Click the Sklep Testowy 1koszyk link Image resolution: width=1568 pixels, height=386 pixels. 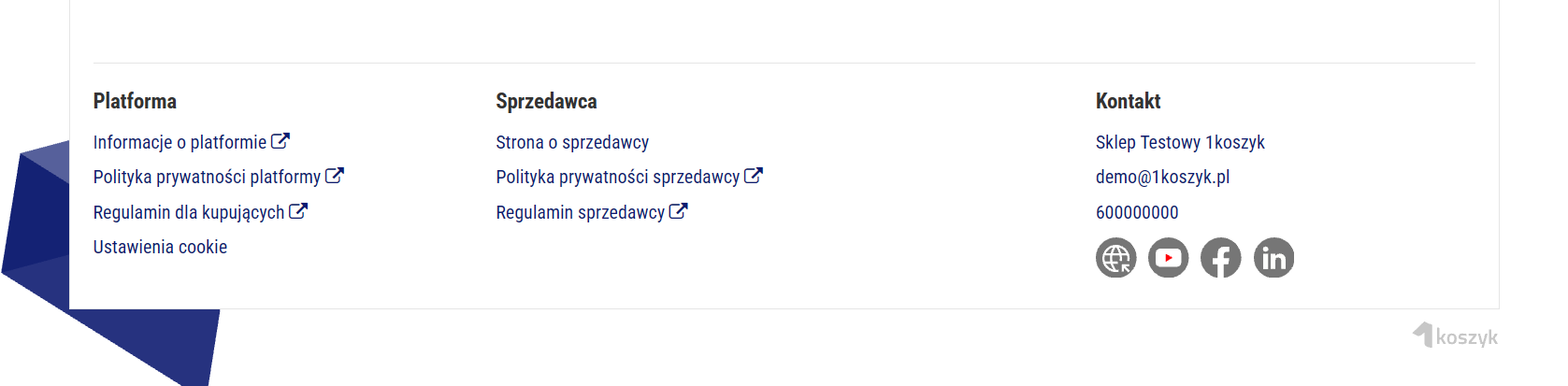pyautogui.click(x=1180, y=142)
